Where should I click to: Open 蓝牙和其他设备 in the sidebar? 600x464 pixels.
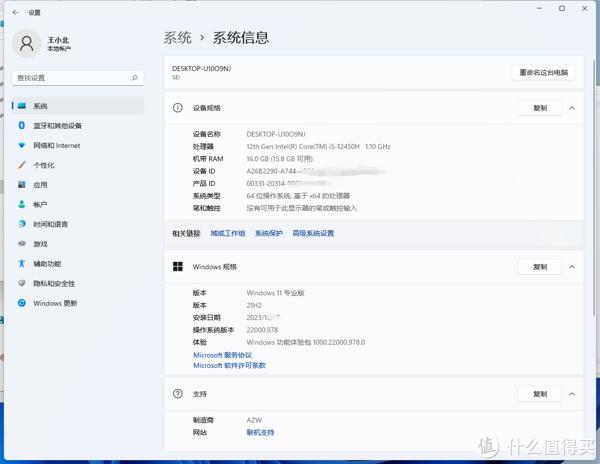78,125
